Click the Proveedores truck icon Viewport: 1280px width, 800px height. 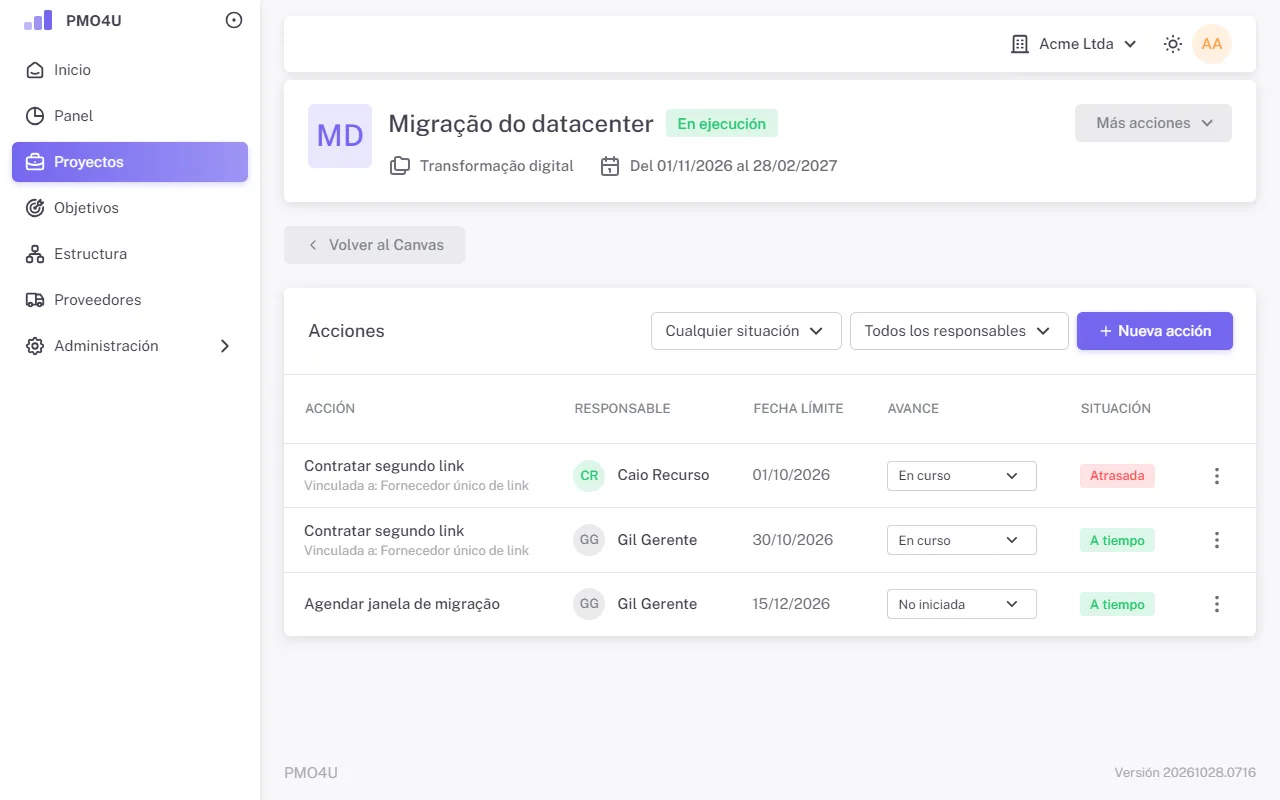tap(35, 300)
